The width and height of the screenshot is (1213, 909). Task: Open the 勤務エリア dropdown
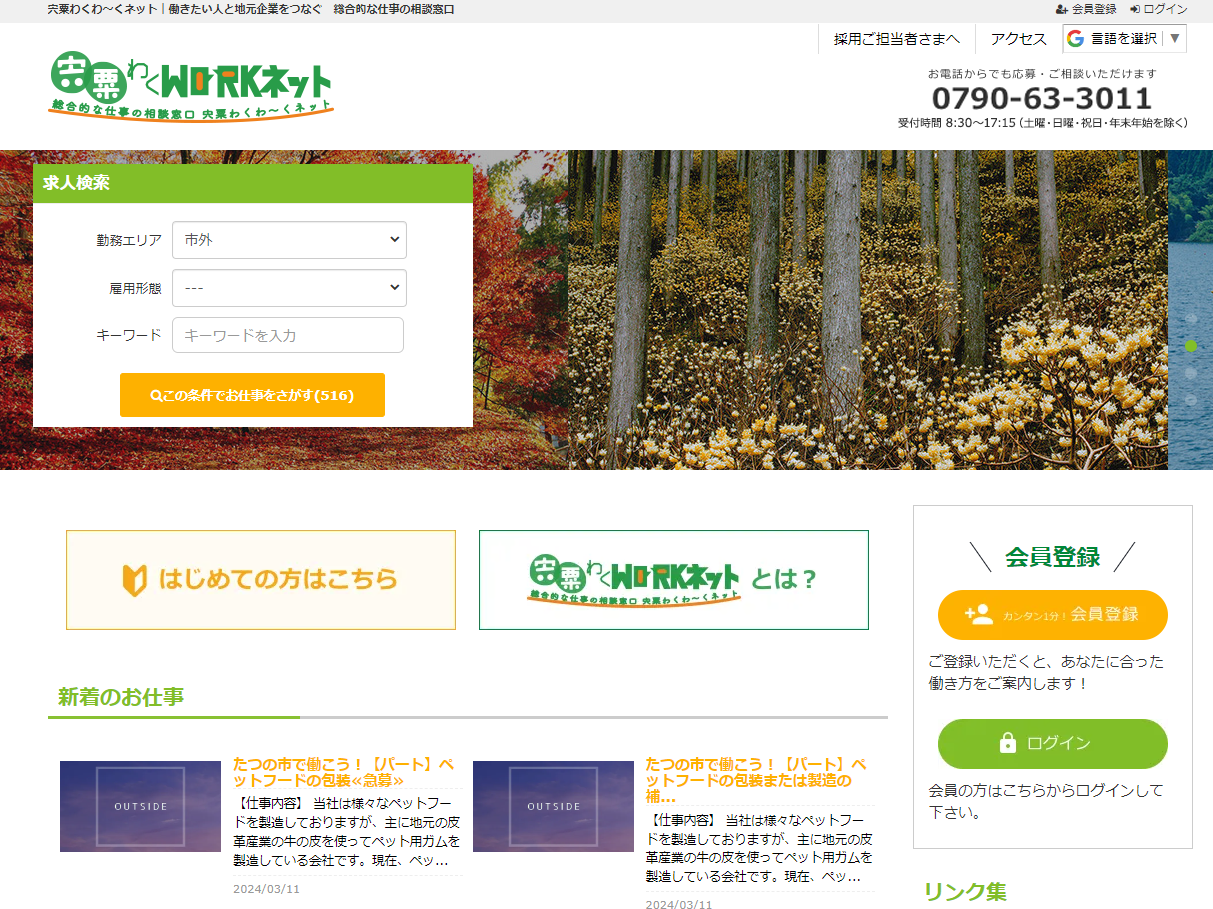click(289, 240)
